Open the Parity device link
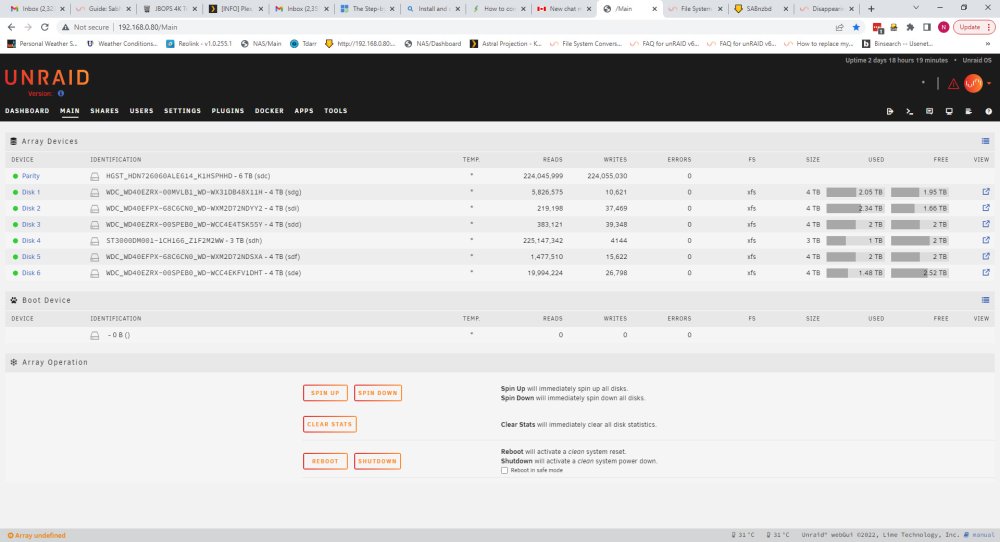 (x=31, y=176)
